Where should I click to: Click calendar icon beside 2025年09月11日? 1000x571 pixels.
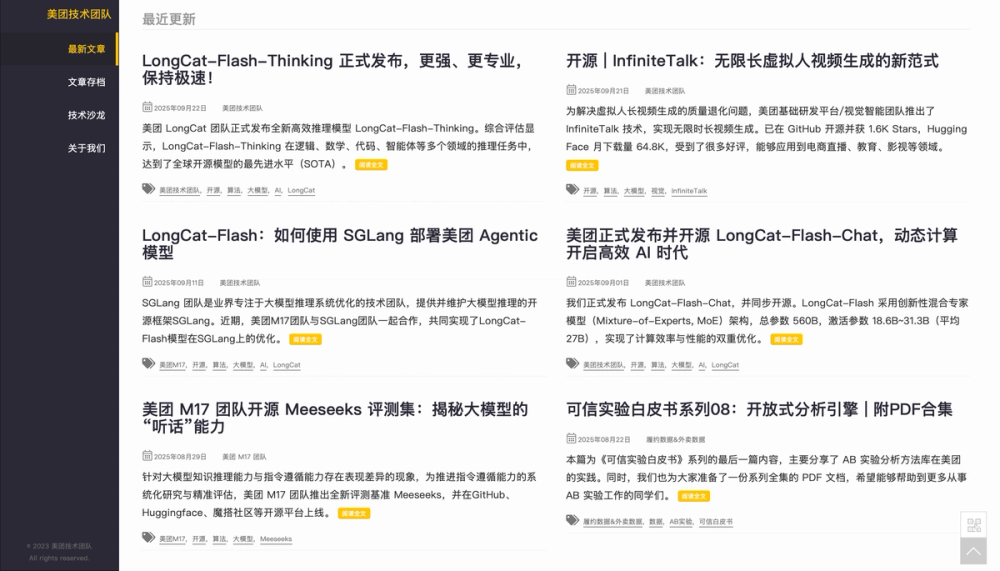[147, 281]
